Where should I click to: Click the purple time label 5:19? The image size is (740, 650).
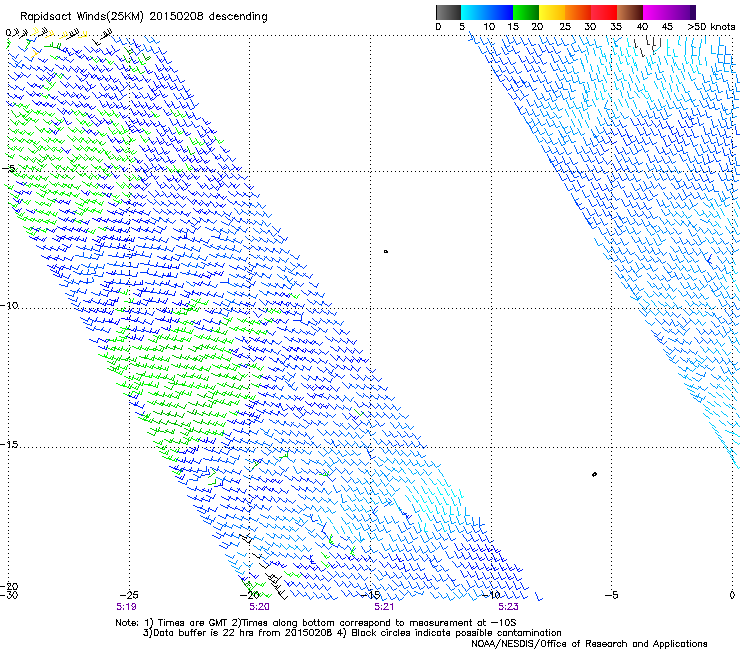click(x=126, y=607)
